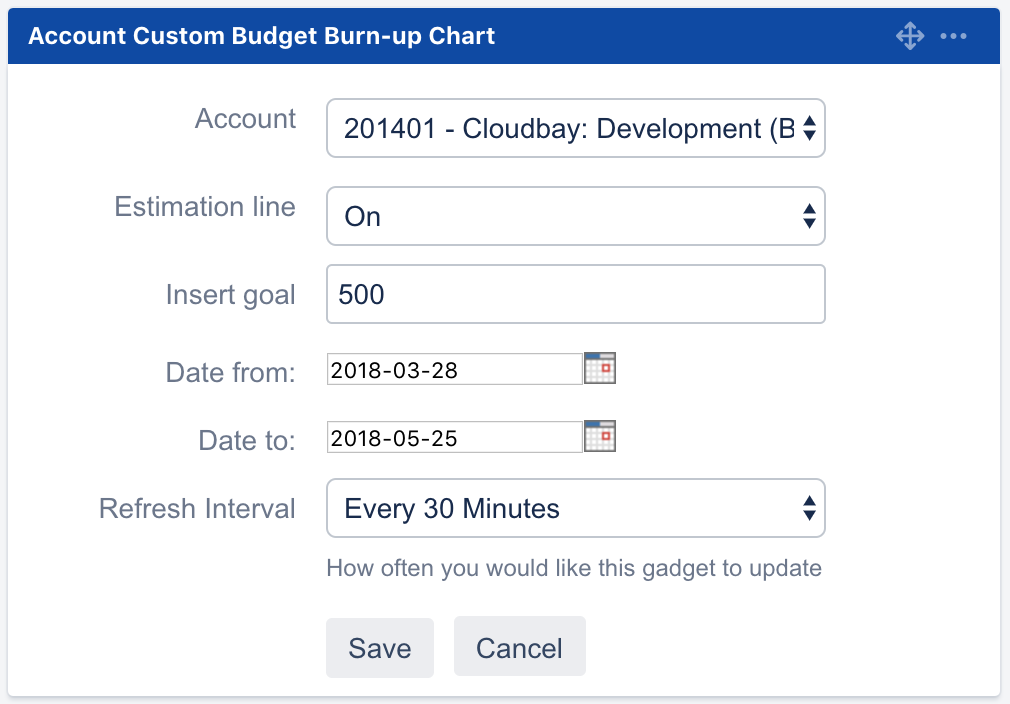Click the Insert goal label
The image size is (1010, 704).
coord(230,295)
